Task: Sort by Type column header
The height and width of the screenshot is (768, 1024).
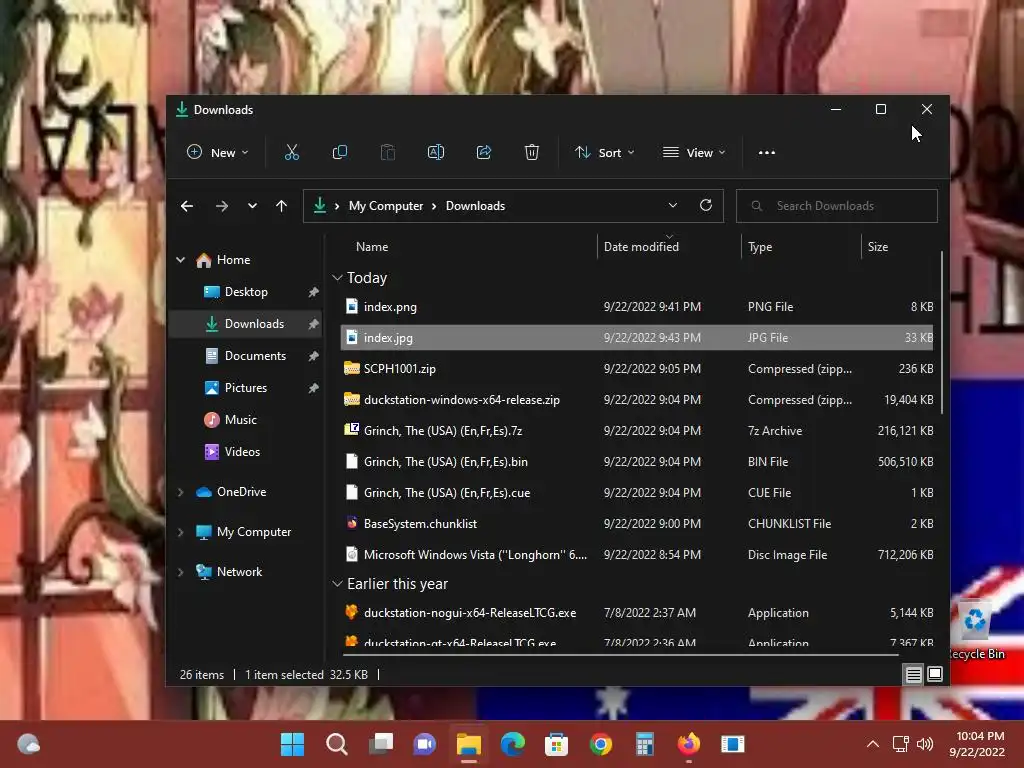Action: coord(801,247)
